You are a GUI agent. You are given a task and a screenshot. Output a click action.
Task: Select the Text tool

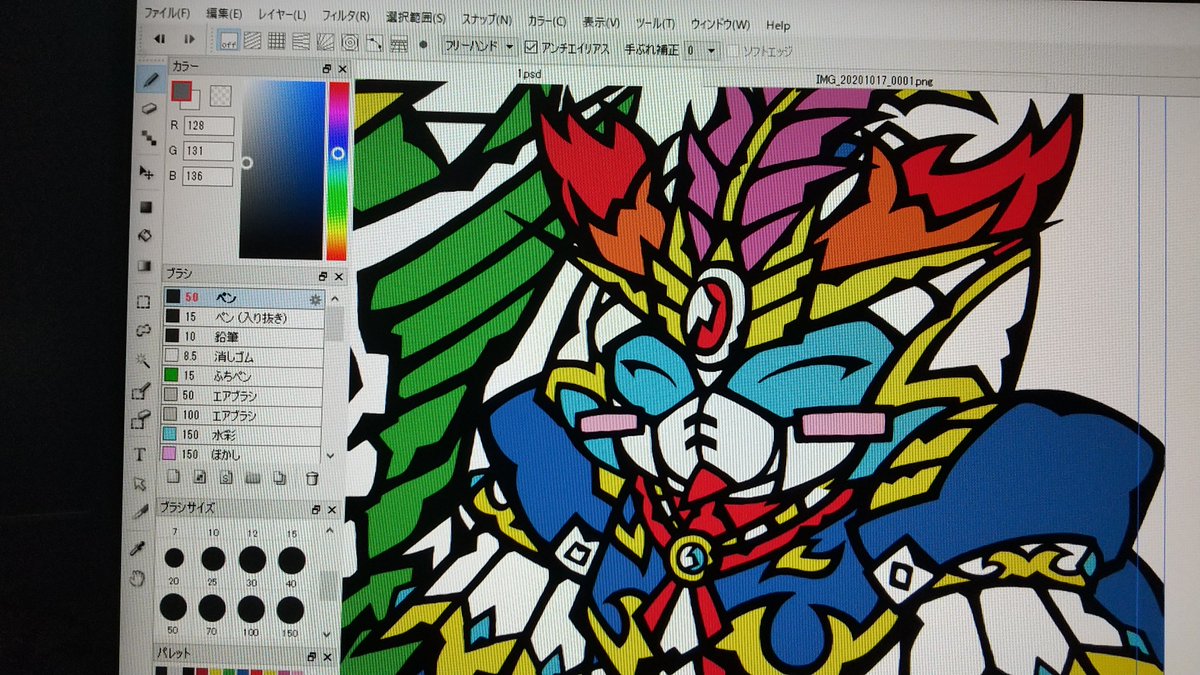(140, 453)
